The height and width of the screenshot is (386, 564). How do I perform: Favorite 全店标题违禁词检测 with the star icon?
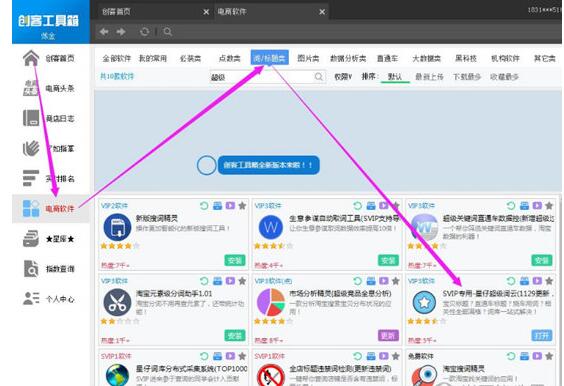point(396,356)
